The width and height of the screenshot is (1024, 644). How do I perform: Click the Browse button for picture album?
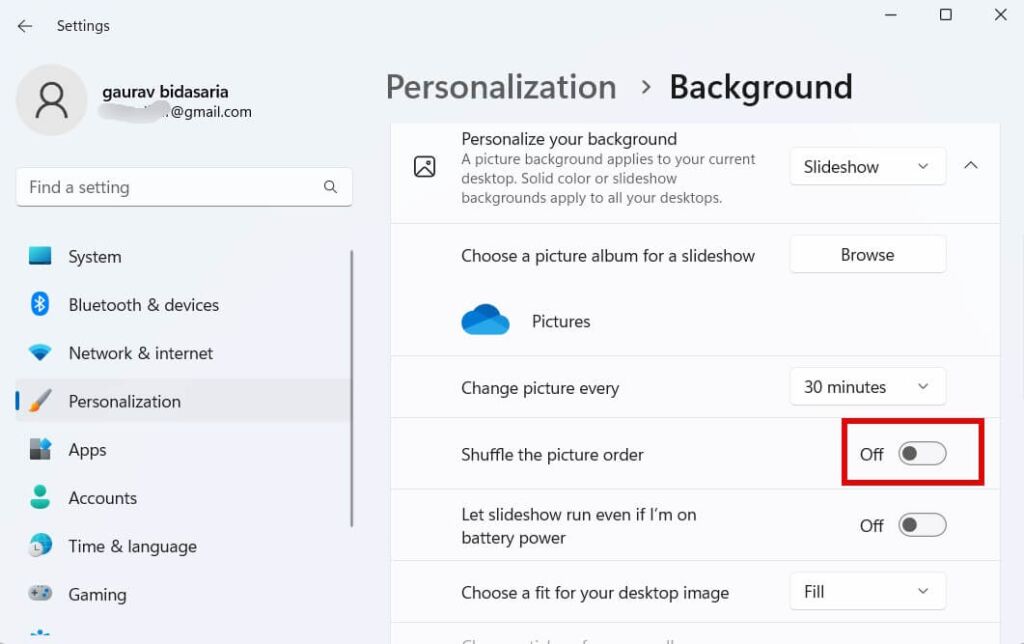(x=867, y=255)
